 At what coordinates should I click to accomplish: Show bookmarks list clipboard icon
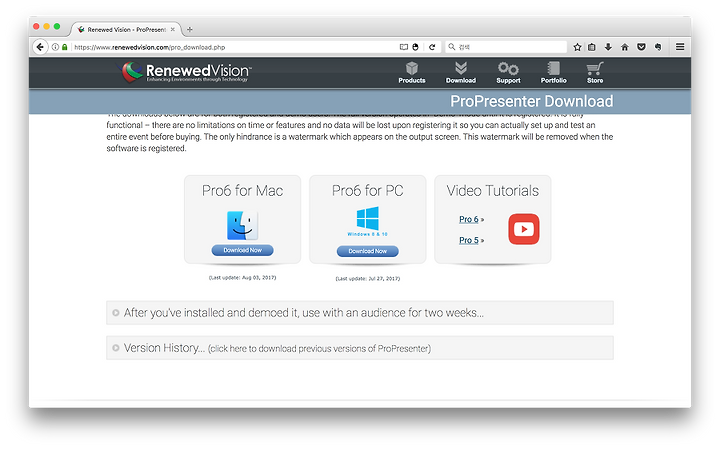tap(592, 47)
